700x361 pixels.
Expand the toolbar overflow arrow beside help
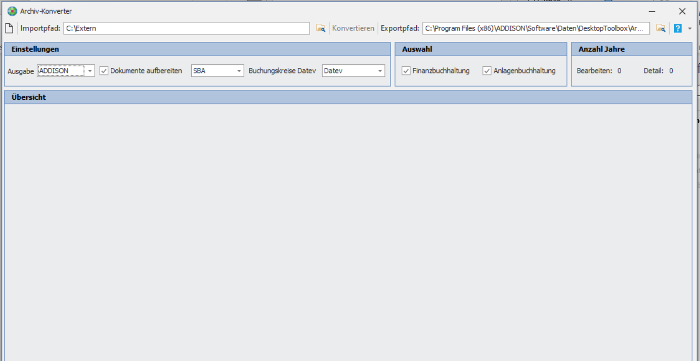tap(690, 28)
